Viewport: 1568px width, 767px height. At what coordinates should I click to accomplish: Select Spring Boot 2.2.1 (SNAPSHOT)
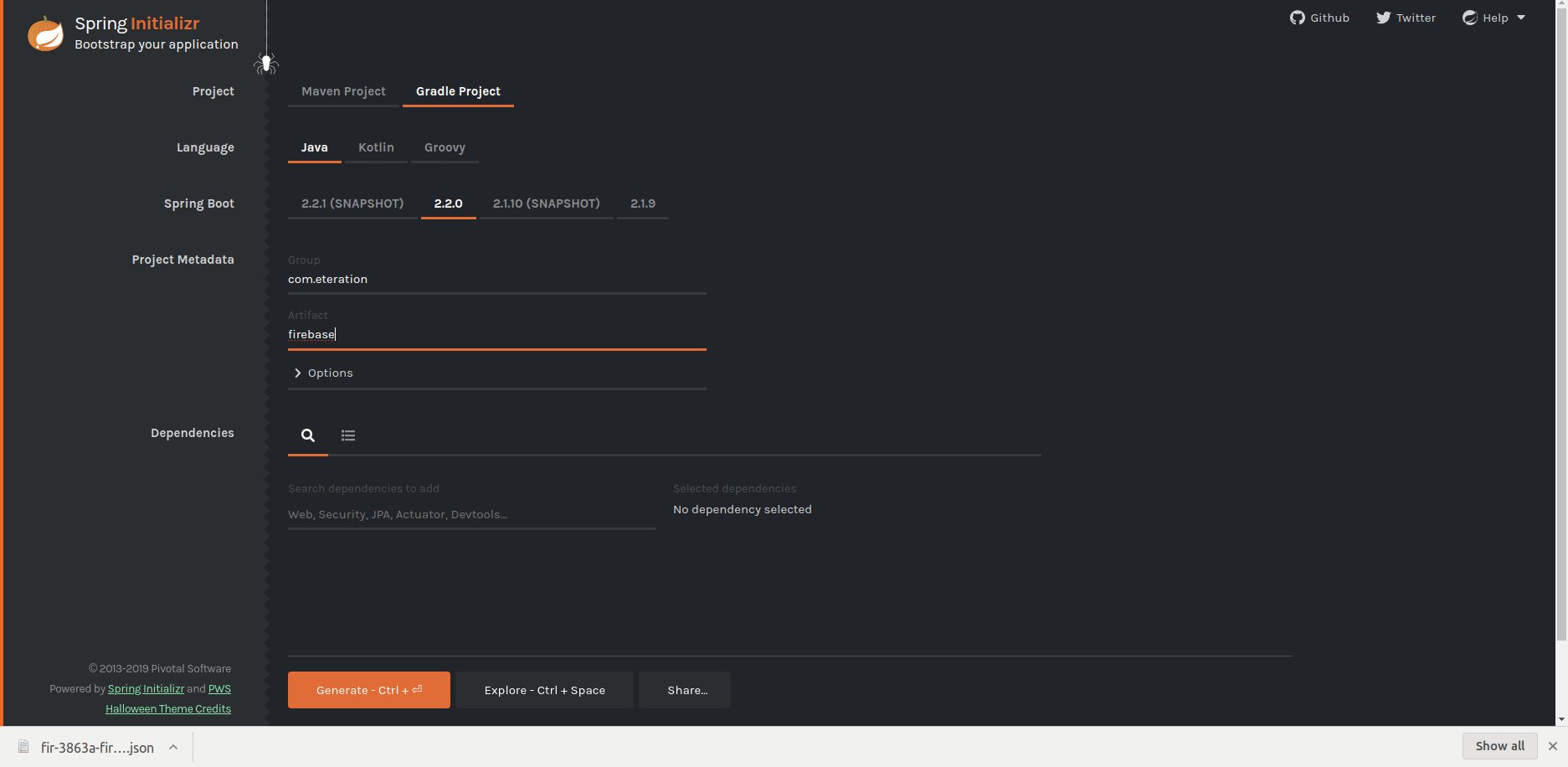coord(352,203)
